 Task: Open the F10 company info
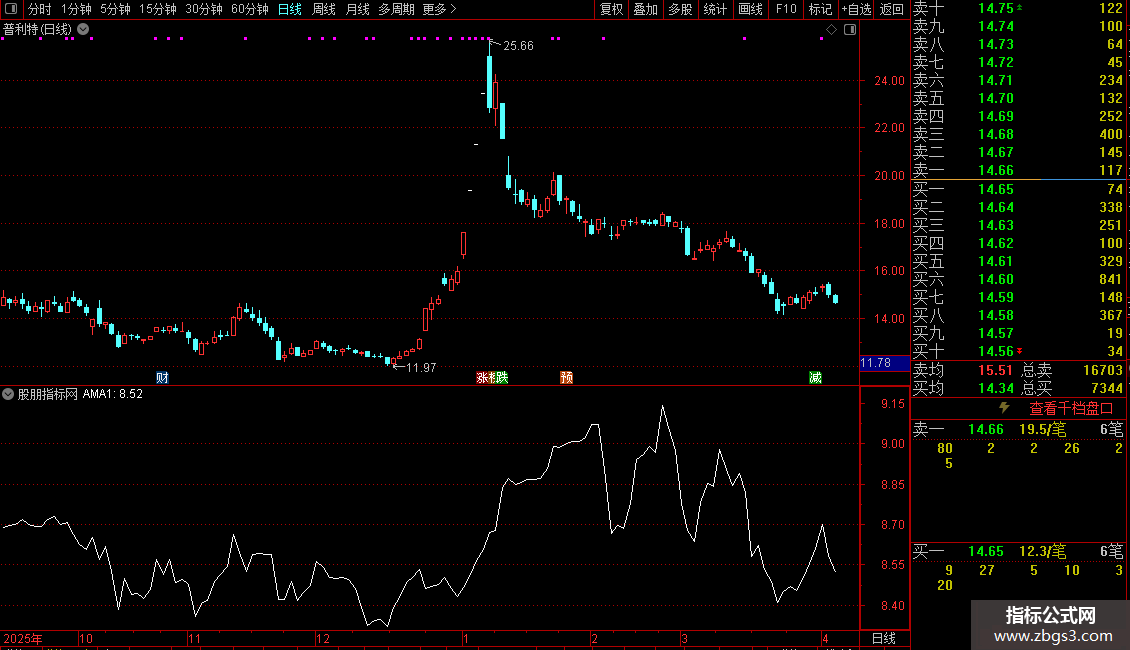786,9
